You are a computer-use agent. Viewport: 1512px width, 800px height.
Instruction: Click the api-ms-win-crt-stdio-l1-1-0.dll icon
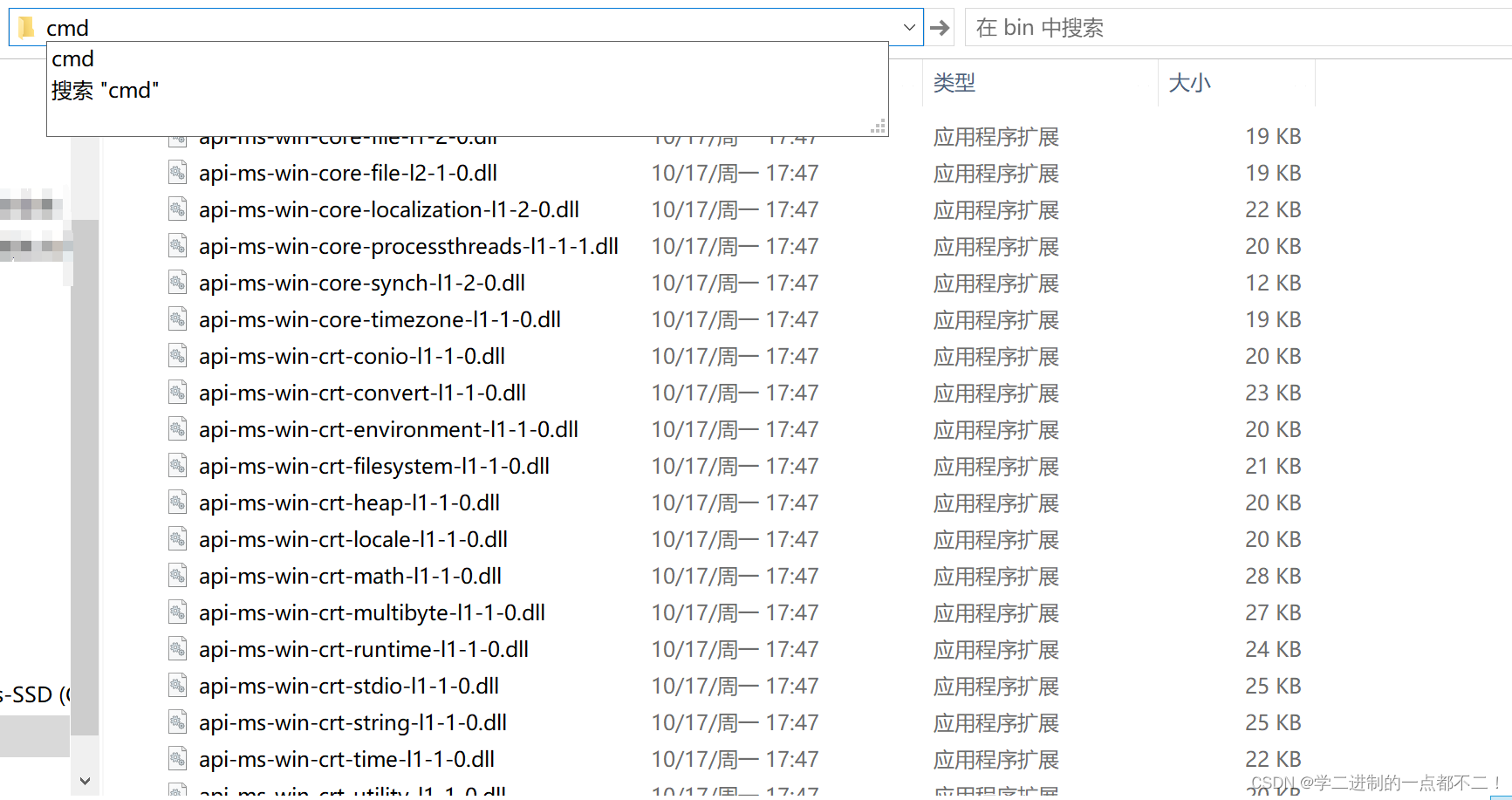coord(177,685)
